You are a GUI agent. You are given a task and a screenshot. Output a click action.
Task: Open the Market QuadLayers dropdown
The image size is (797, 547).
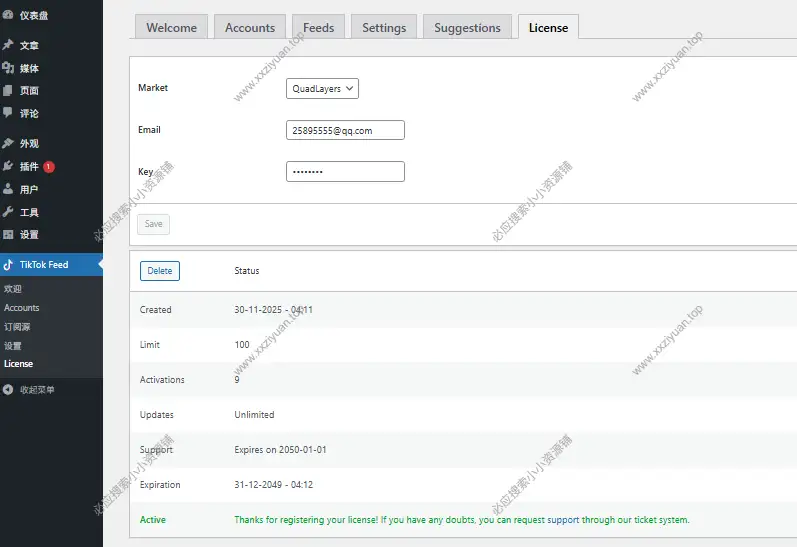click(322, 89)
